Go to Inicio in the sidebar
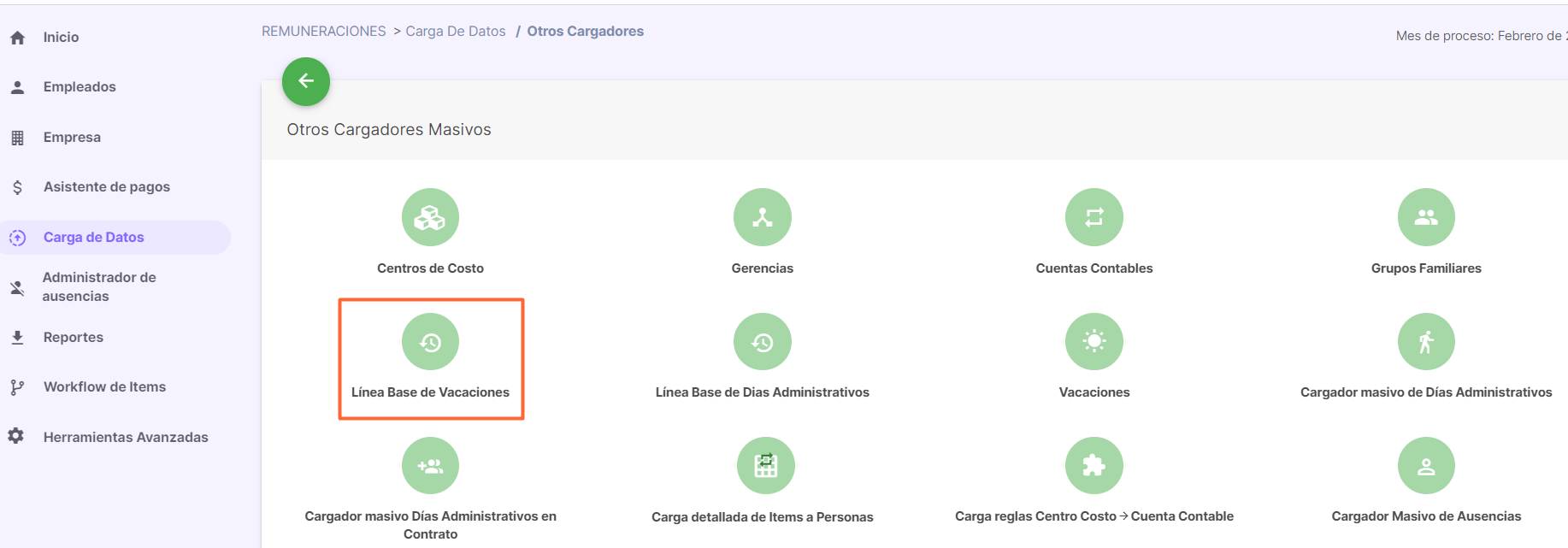Screen dimensions: 1568x548 click(x=61, y=38)
